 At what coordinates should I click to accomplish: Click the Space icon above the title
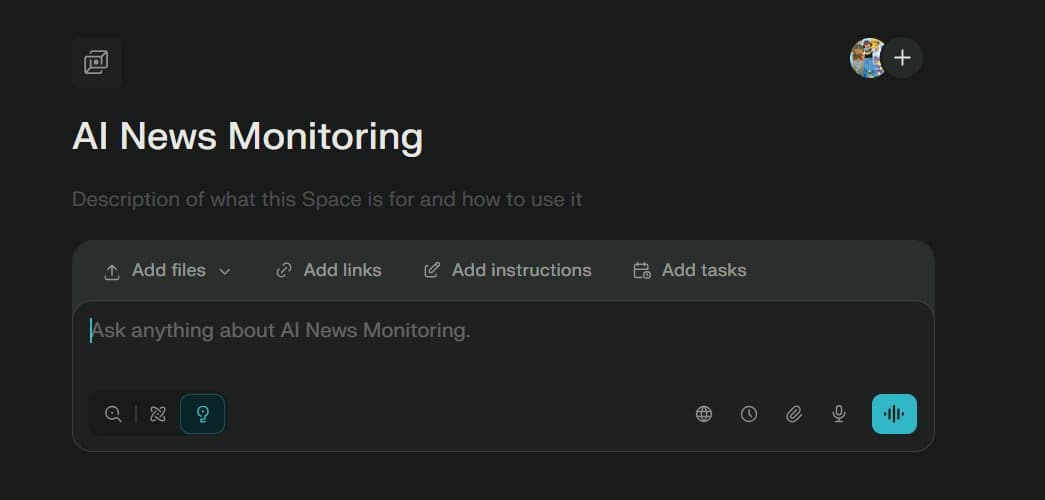[x=96, y=62]
